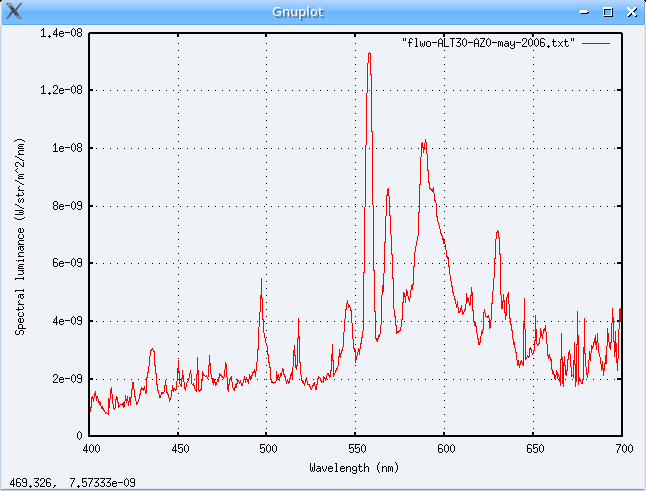Image resolution: width=646 pixels, height=491 pixels.
Task: Click the X11 window menu icon
Action: coord(12,12)
